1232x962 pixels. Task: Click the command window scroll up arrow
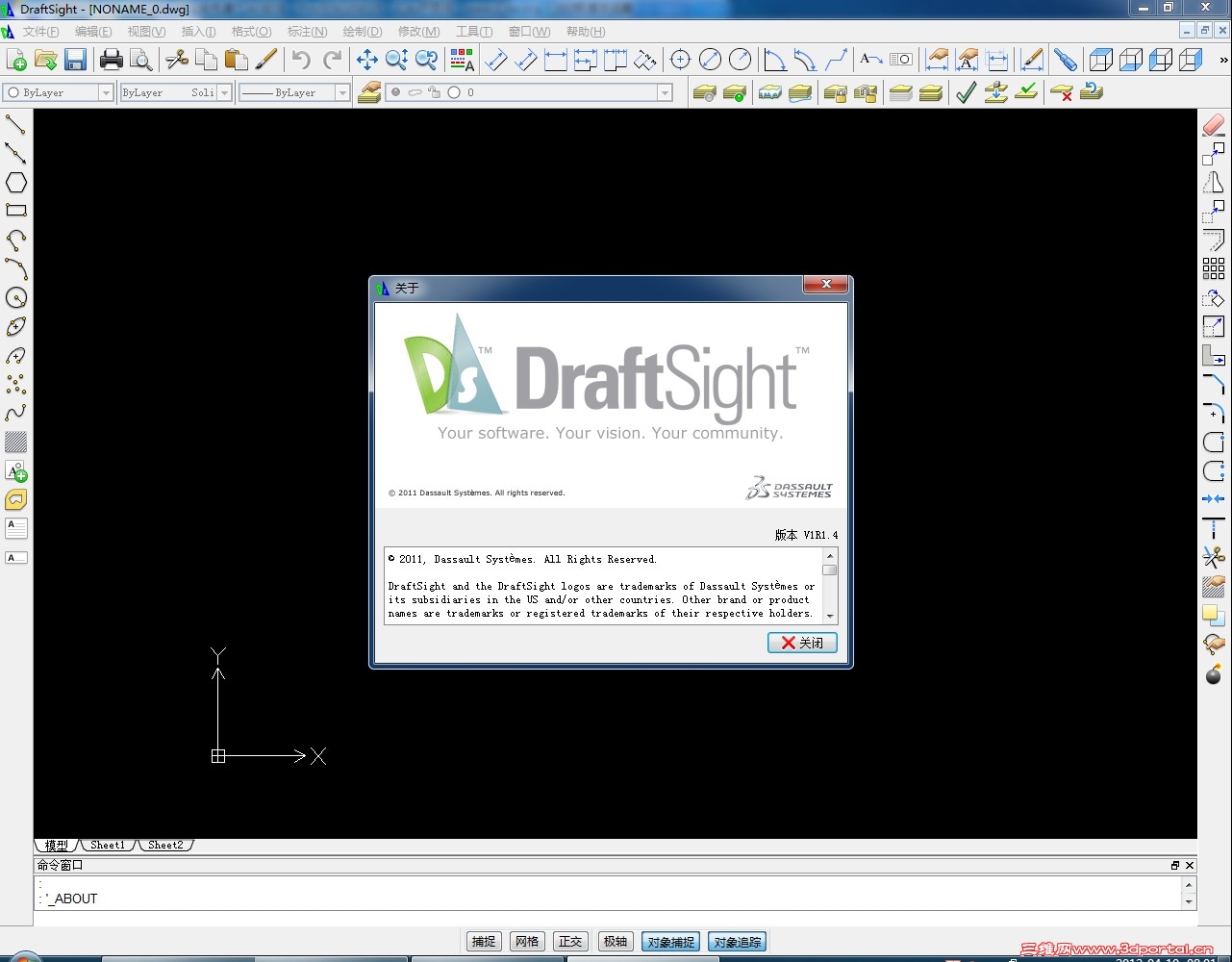[x=1190, y=884]
